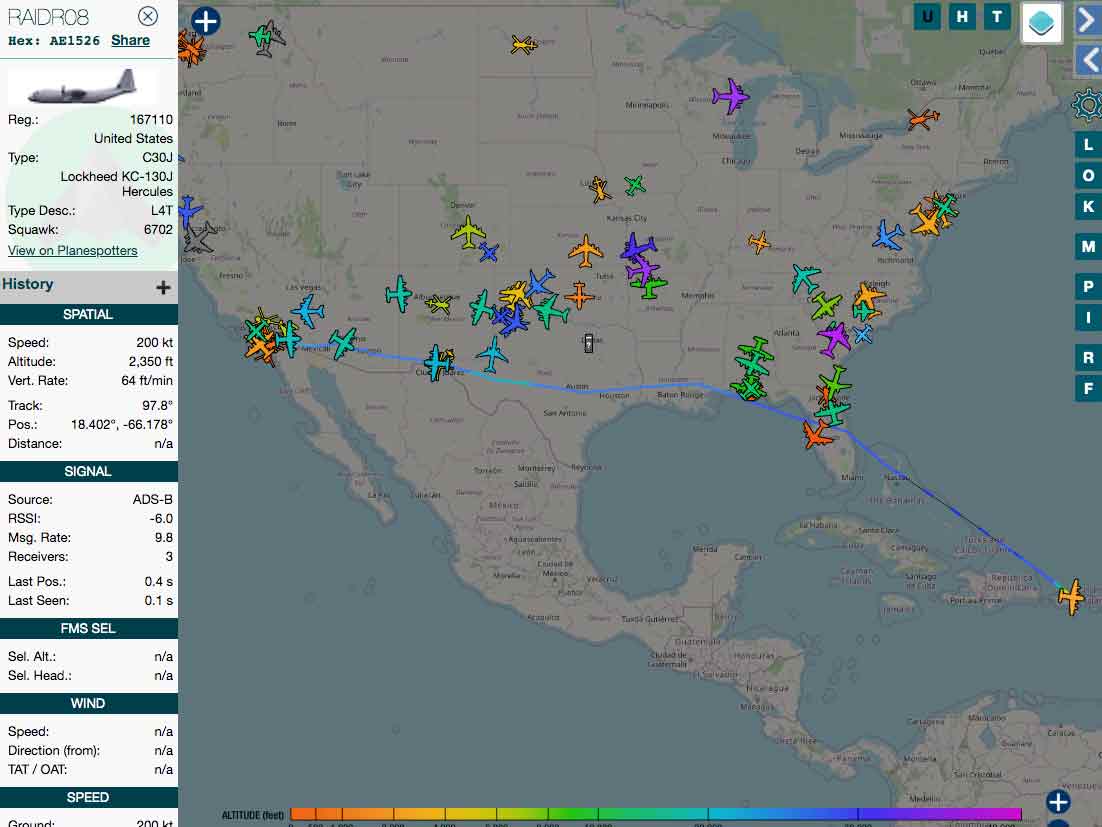Toggle the R button on right edge

coord(1088,358)
